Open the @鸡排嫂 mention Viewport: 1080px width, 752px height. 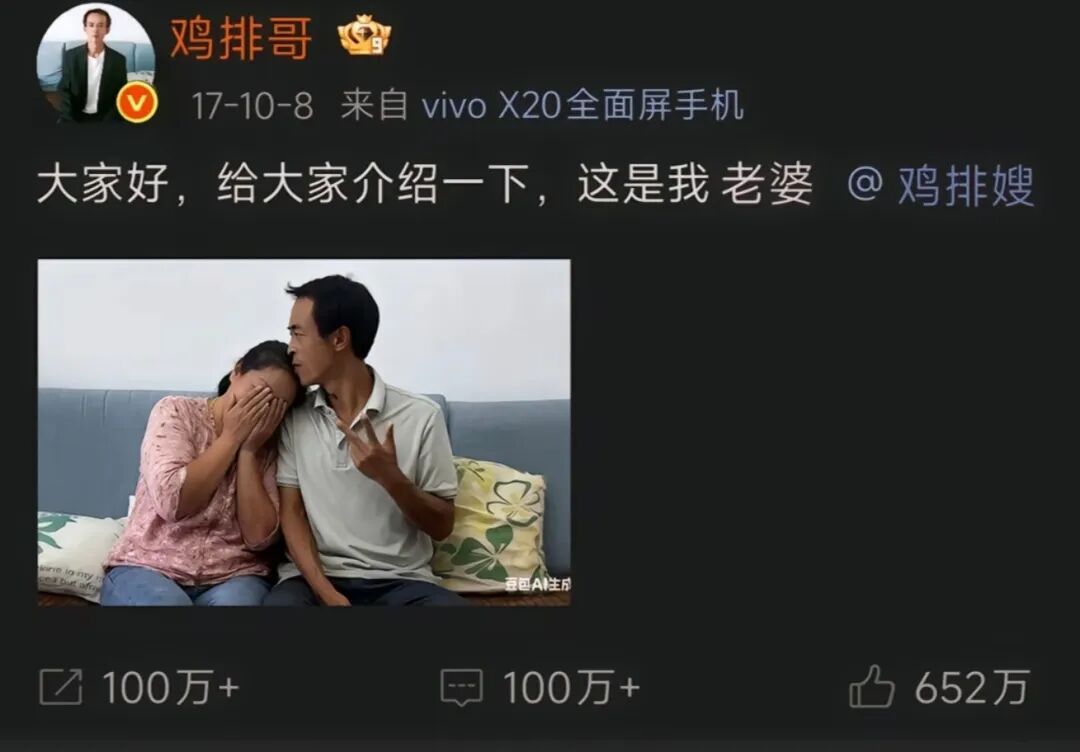(940, 185)
